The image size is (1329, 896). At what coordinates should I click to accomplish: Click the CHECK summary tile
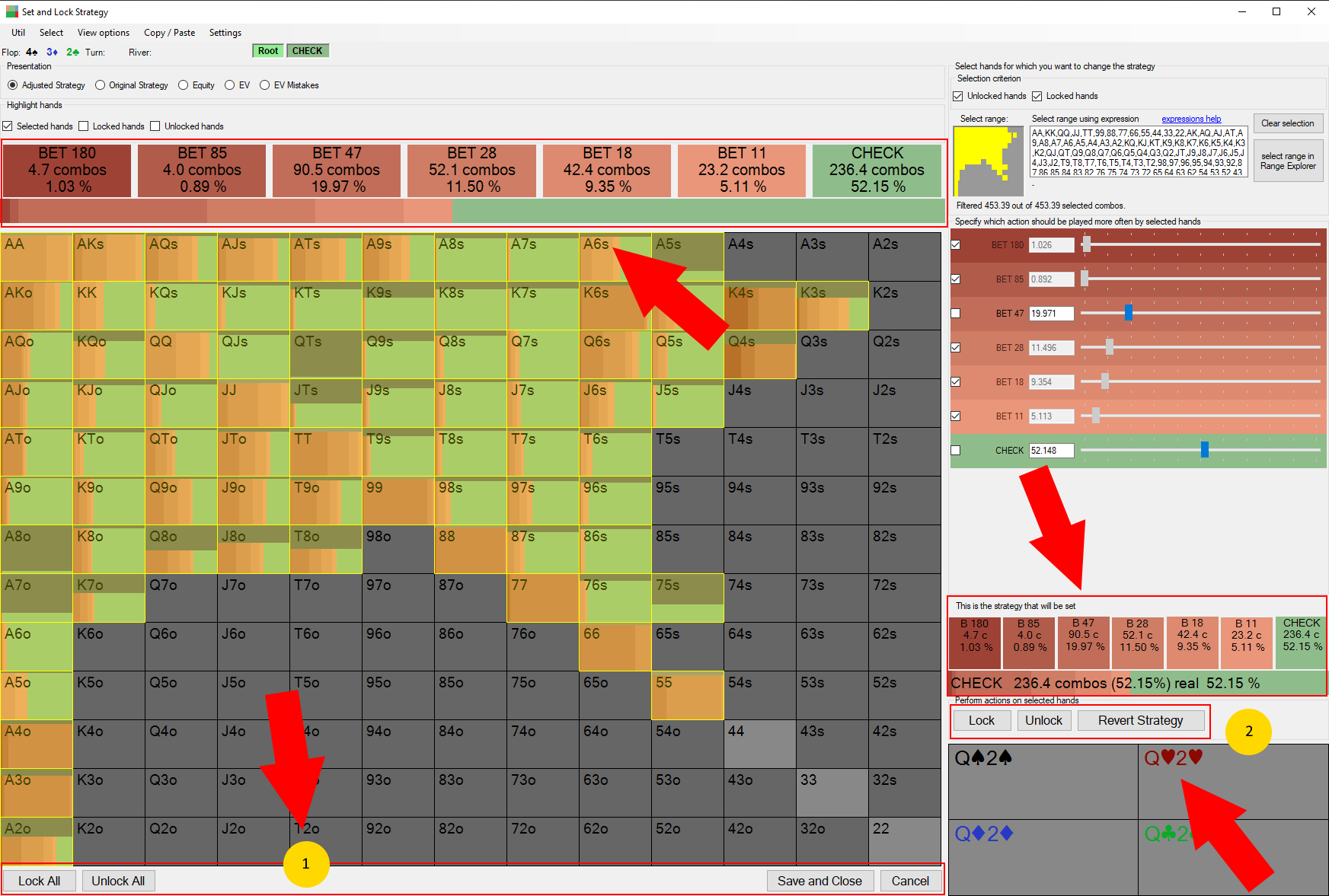[877, 171]
